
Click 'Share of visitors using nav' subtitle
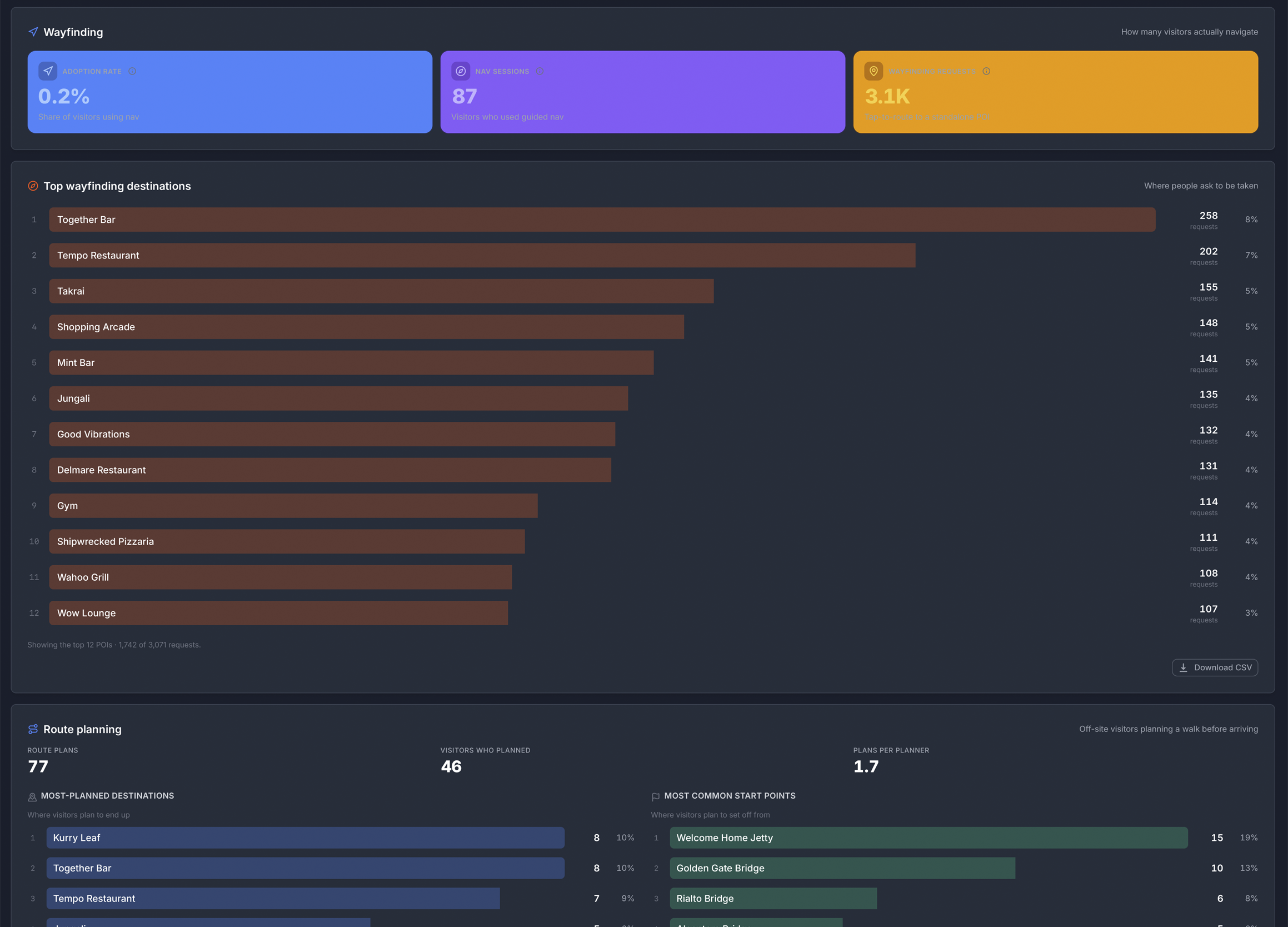point(88,117)
